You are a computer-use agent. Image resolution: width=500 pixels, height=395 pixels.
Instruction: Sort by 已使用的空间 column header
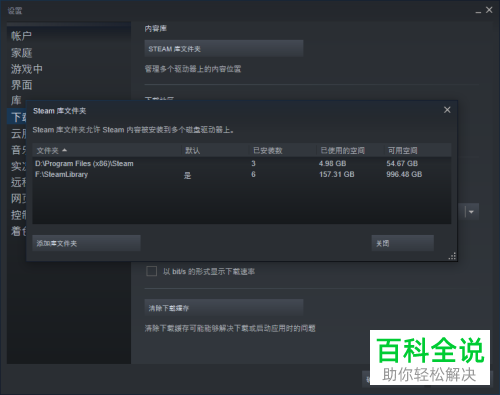(350, 150)
